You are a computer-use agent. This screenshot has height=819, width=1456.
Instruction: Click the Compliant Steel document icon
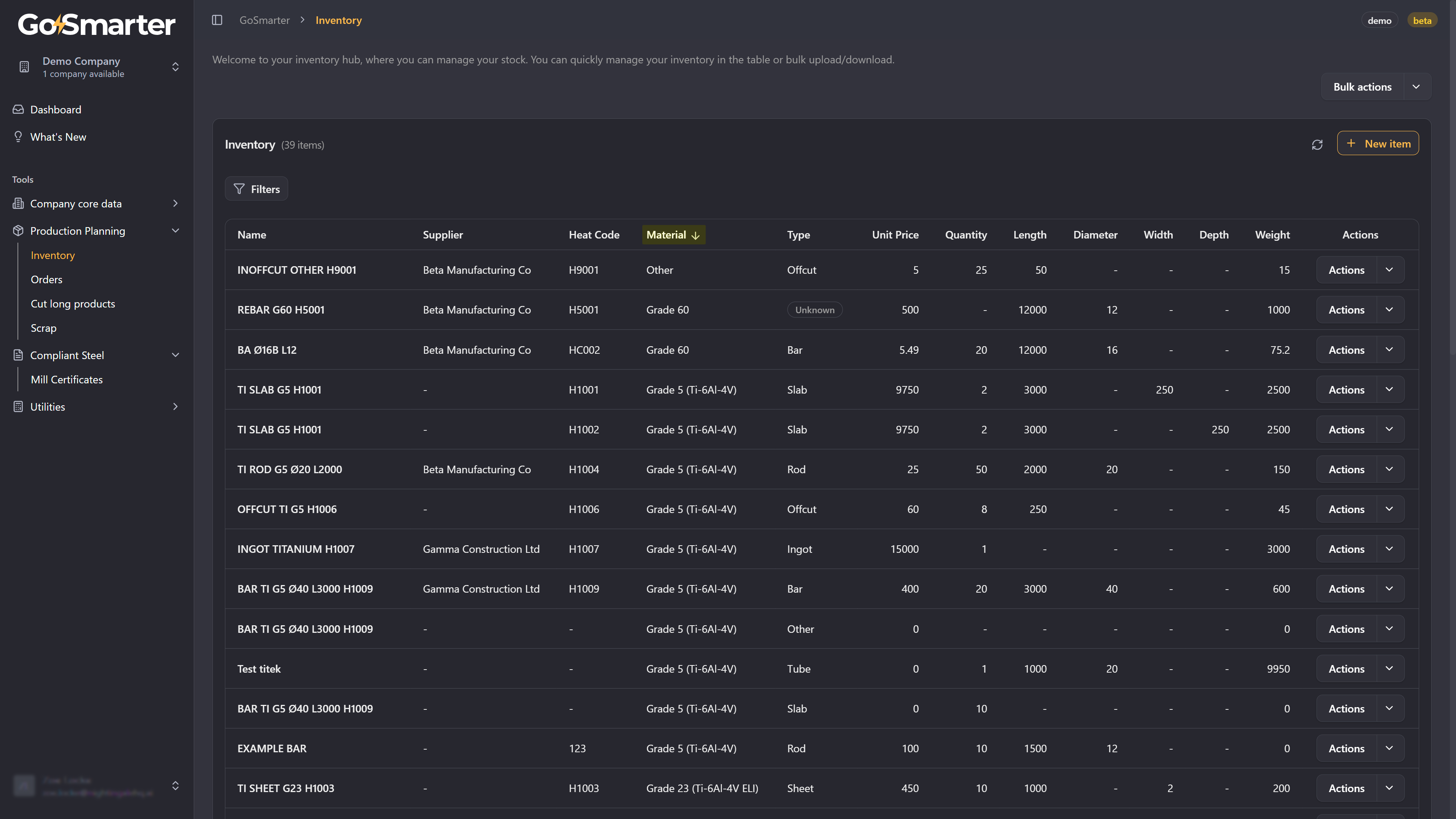[x=18, y=355]
